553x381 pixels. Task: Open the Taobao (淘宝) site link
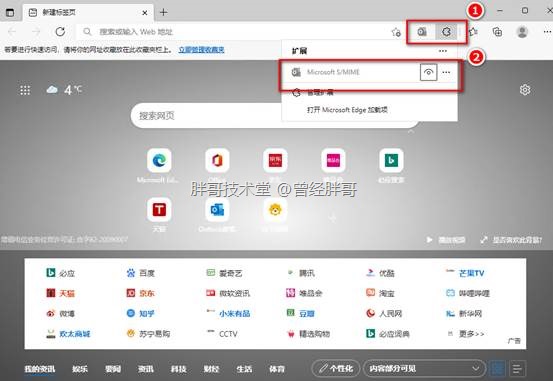point(380,293)
